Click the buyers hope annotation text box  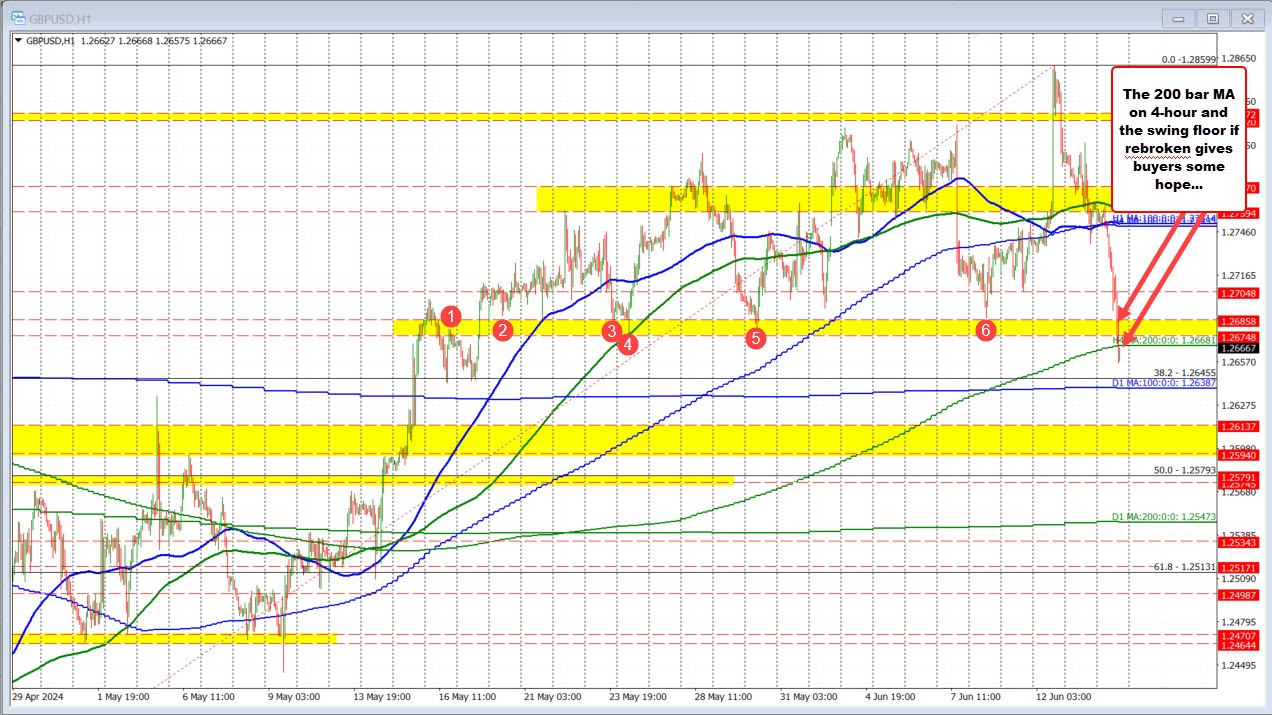(x=1177, y=130)
